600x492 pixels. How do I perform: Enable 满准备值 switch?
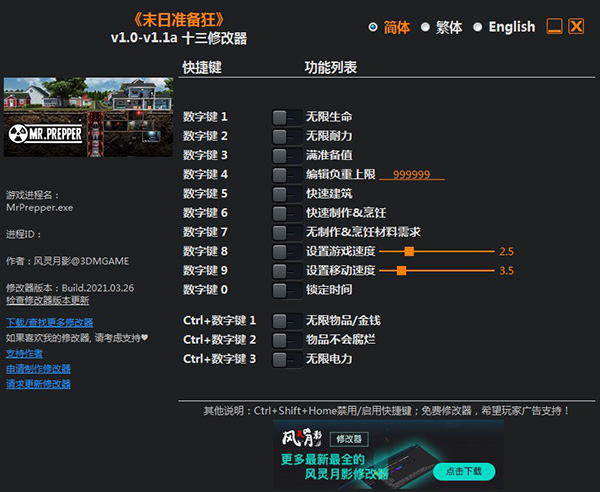tap(287, 156)
